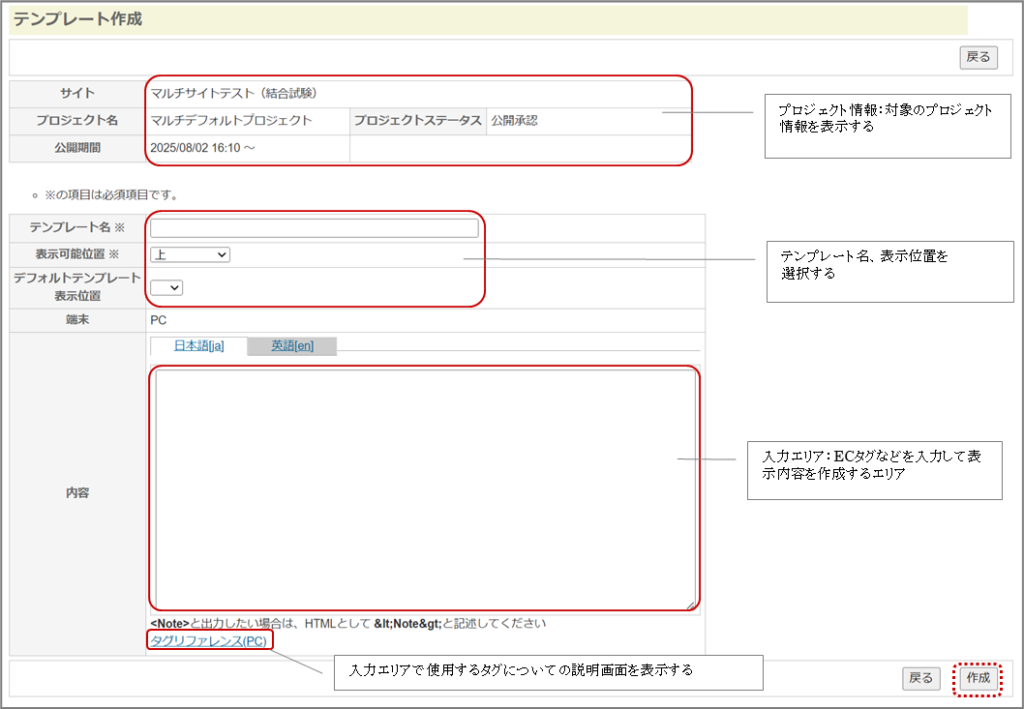Switch to the 日本語[ja] tab
The width and height of the screenshot is (1024, 709).
click(x=199, y=346)
